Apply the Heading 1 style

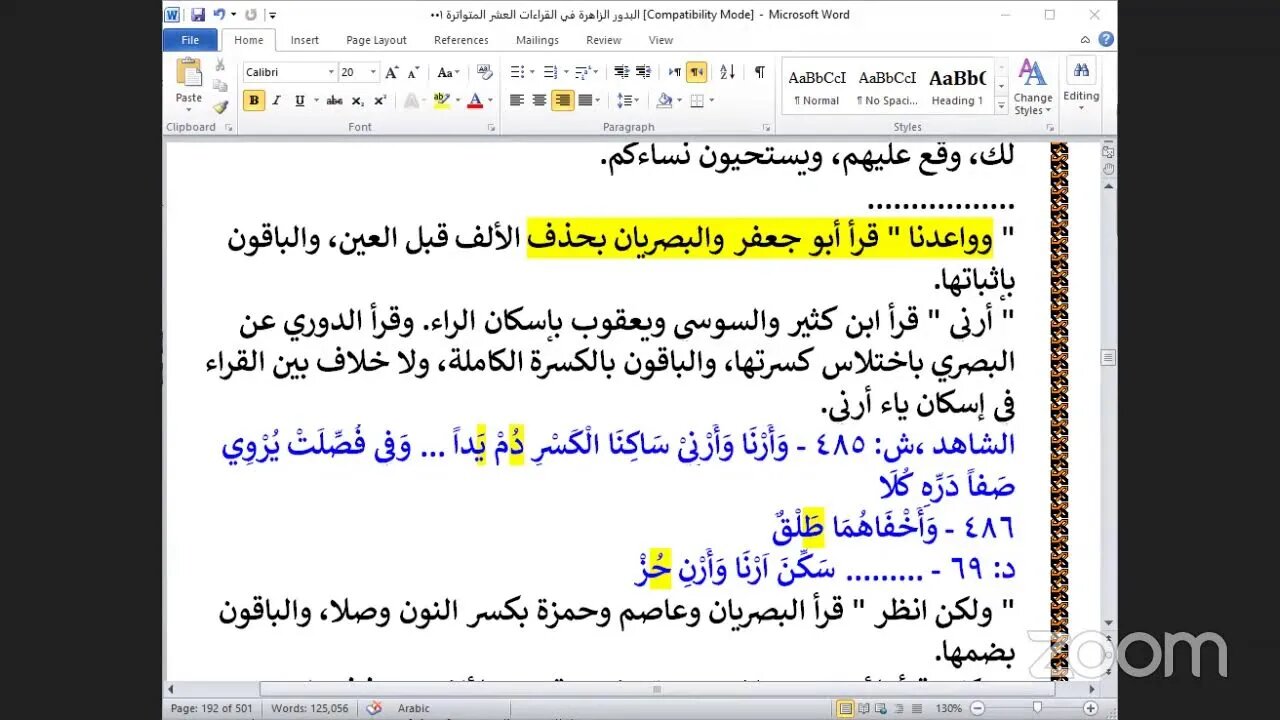click(x=957, y=86)
